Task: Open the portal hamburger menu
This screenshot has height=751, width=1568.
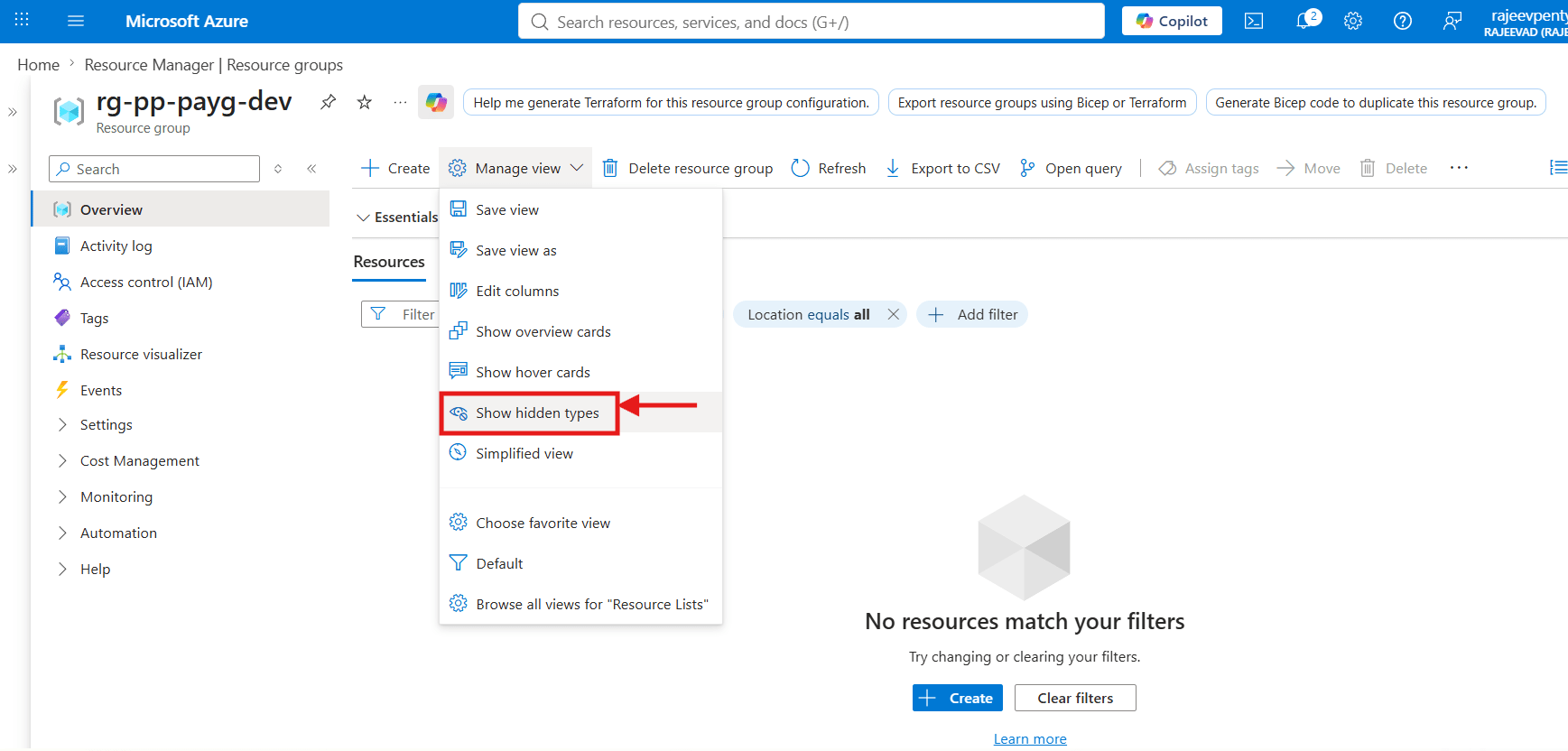Action: click(76, 21)
